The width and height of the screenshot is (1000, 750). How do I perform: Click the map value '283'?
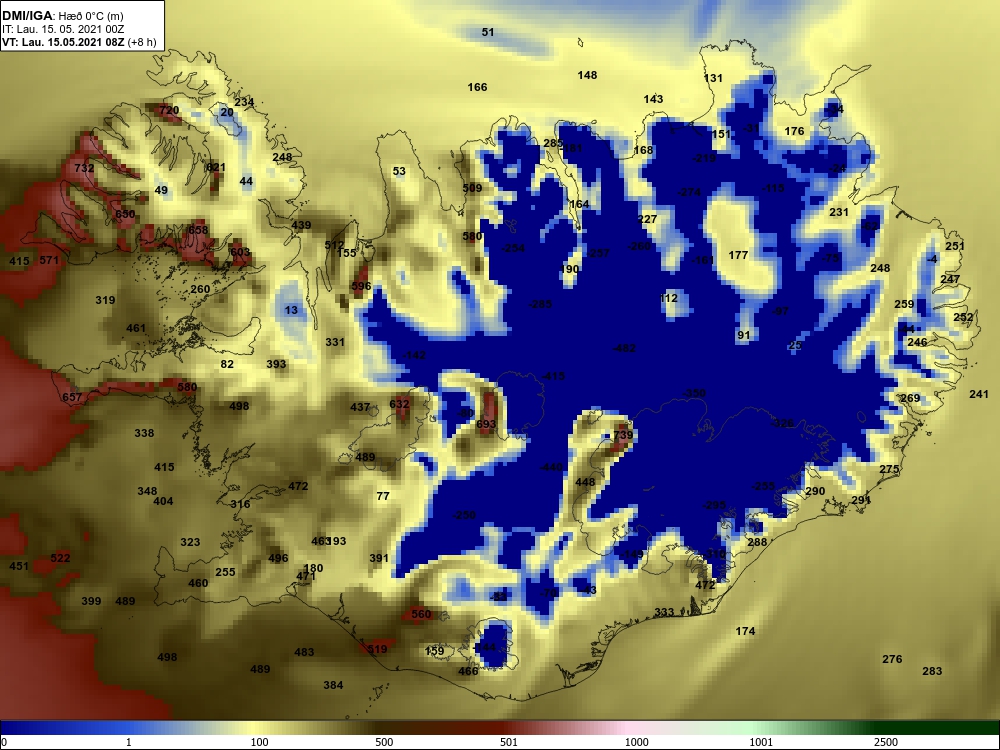point(932,671)
